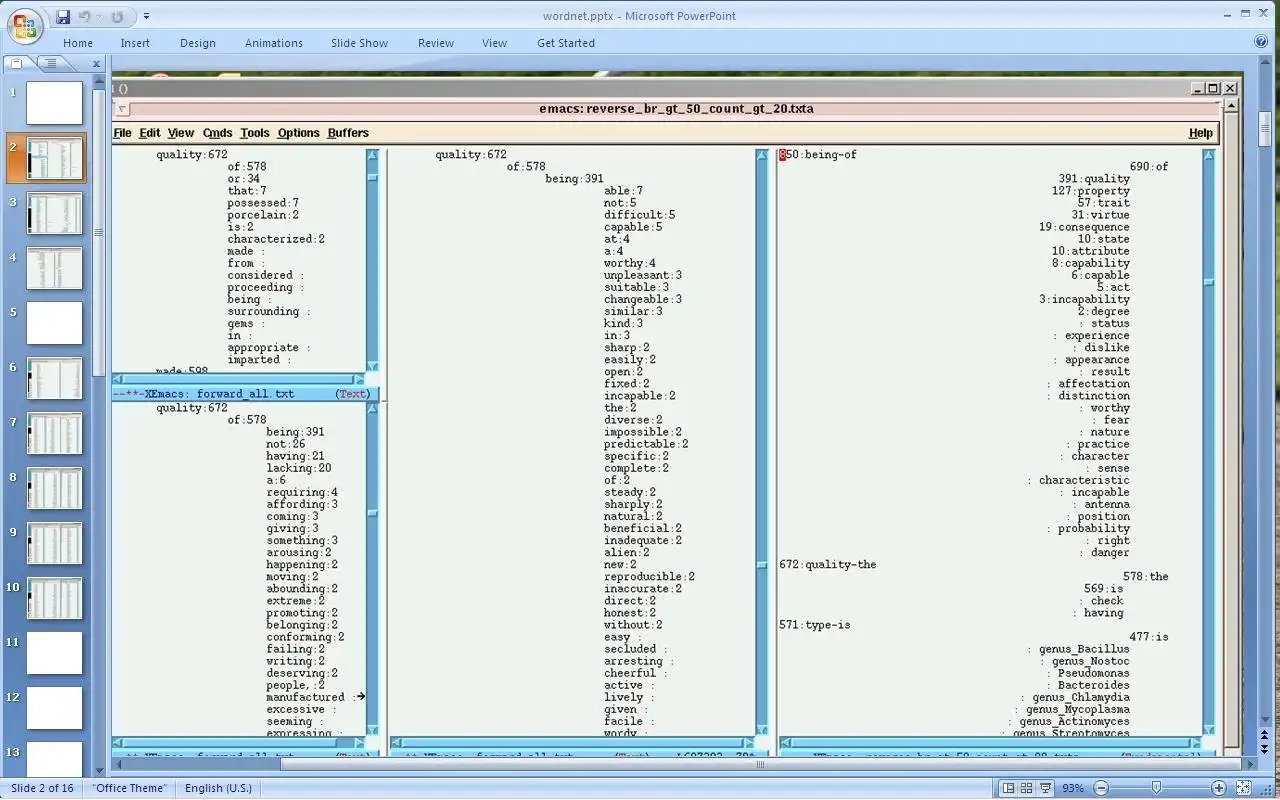Click the emacs title "reverse_br_gt_50_count_gt_20.txta"

coord(700,109)
